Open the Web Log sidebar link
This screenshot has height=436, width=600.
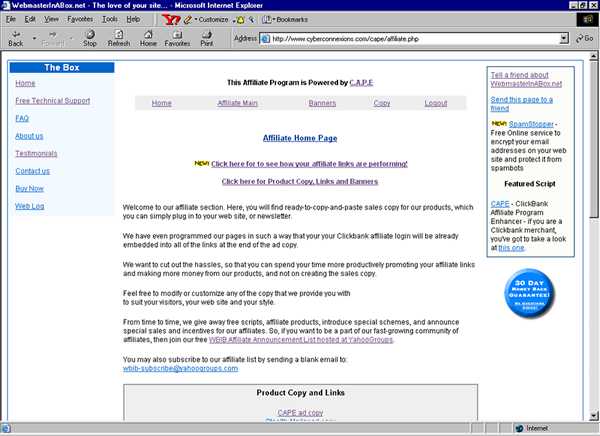tap(29, 206)
